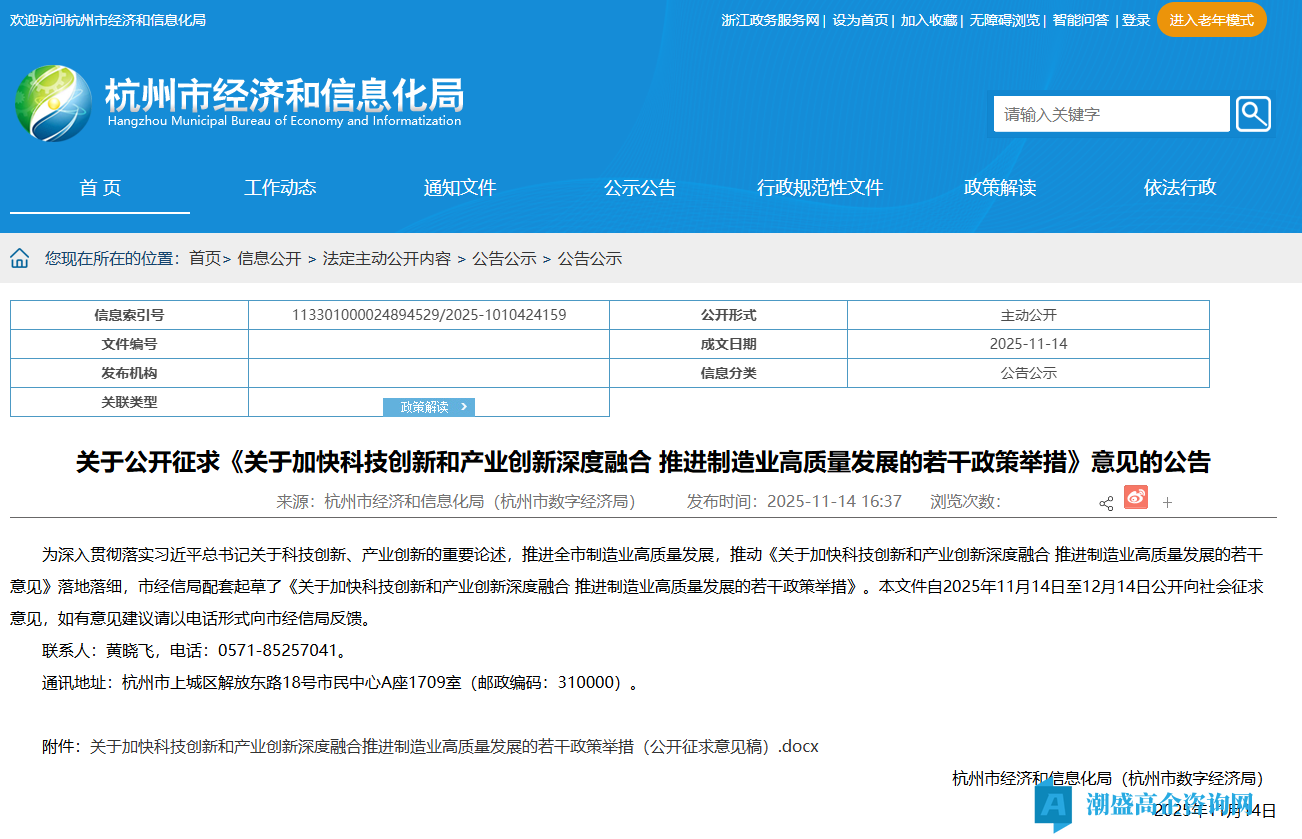Open the 政策解读 button in 关联类型 row
1302x839 pixels.
(428, 406)
